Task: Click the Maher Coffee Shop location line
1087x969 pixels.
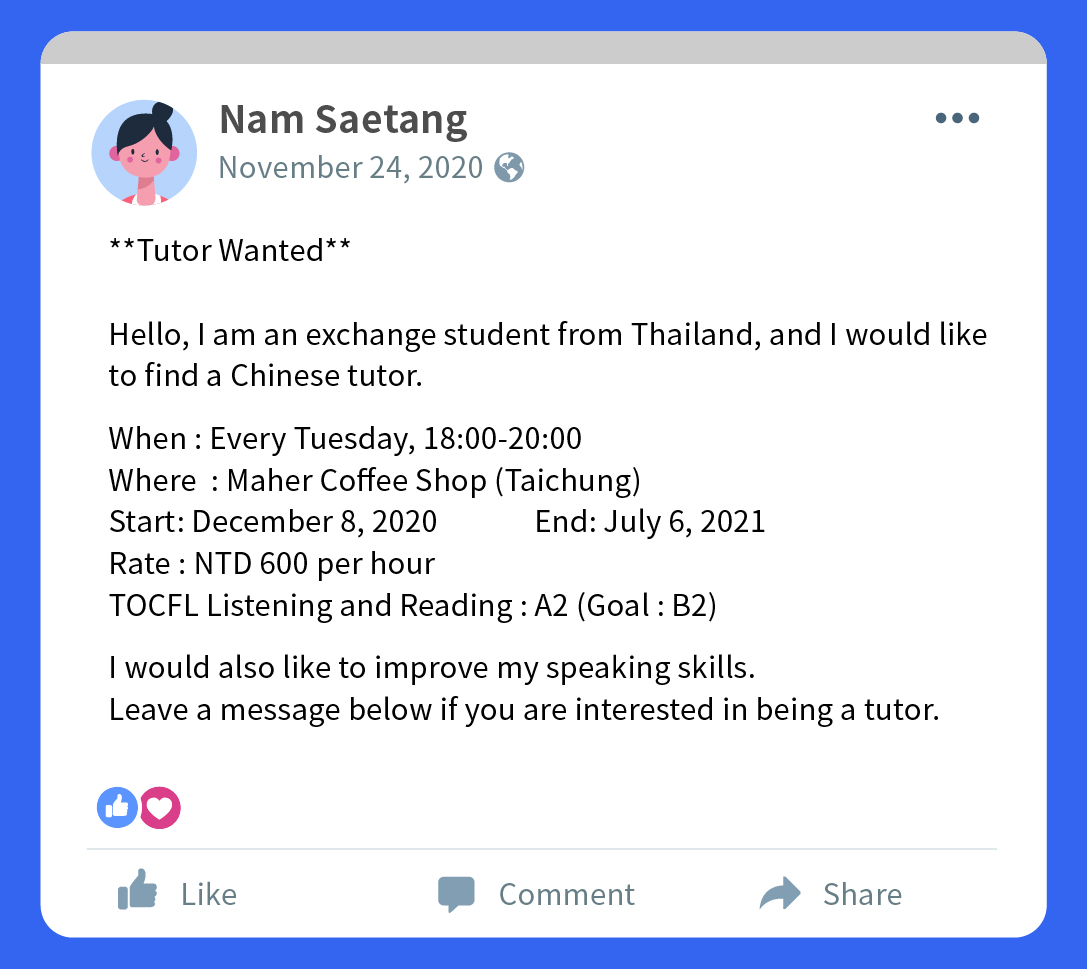Action: [374, 480]
